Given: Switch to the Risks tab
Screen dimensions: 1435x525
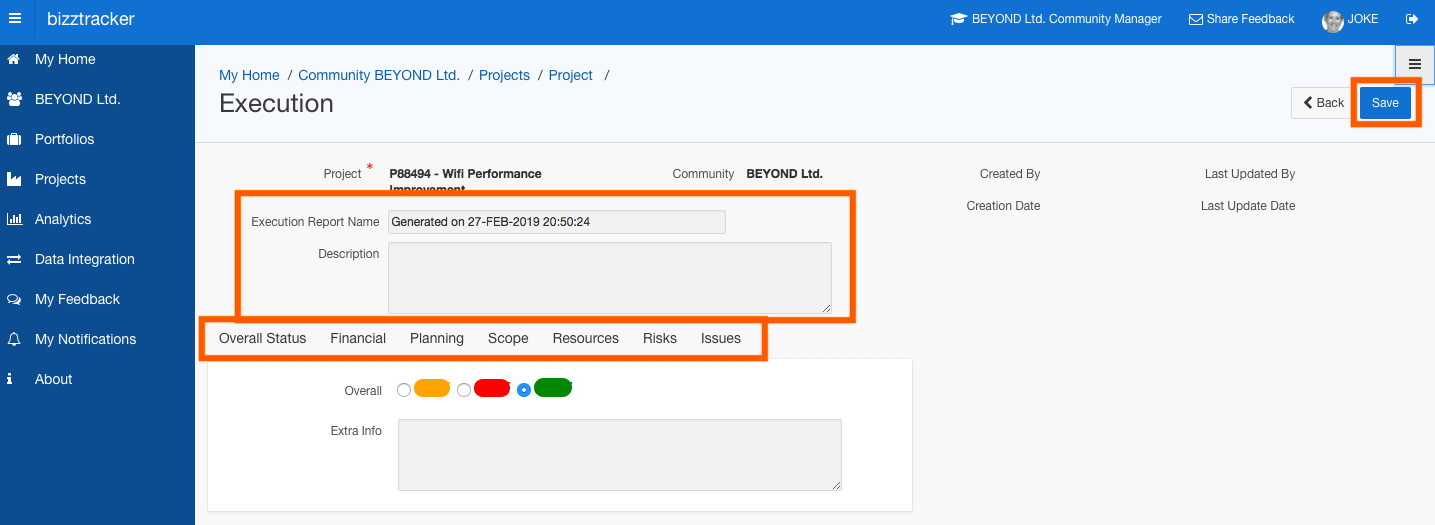Looking at the screenshot, I should click(x=660, y=338).
